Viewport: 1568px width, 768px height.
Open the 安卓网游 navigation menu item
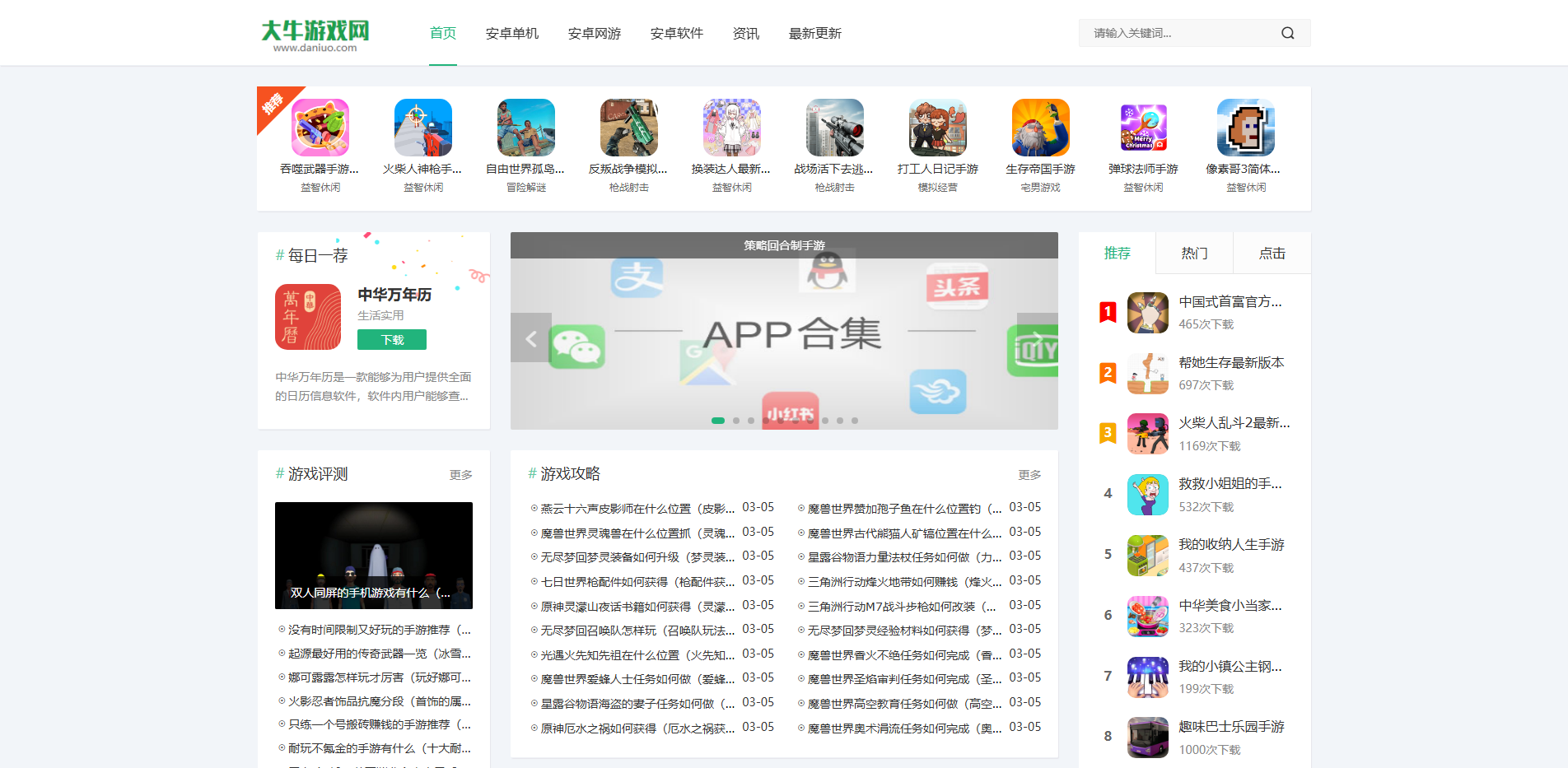tap(595, 33)
